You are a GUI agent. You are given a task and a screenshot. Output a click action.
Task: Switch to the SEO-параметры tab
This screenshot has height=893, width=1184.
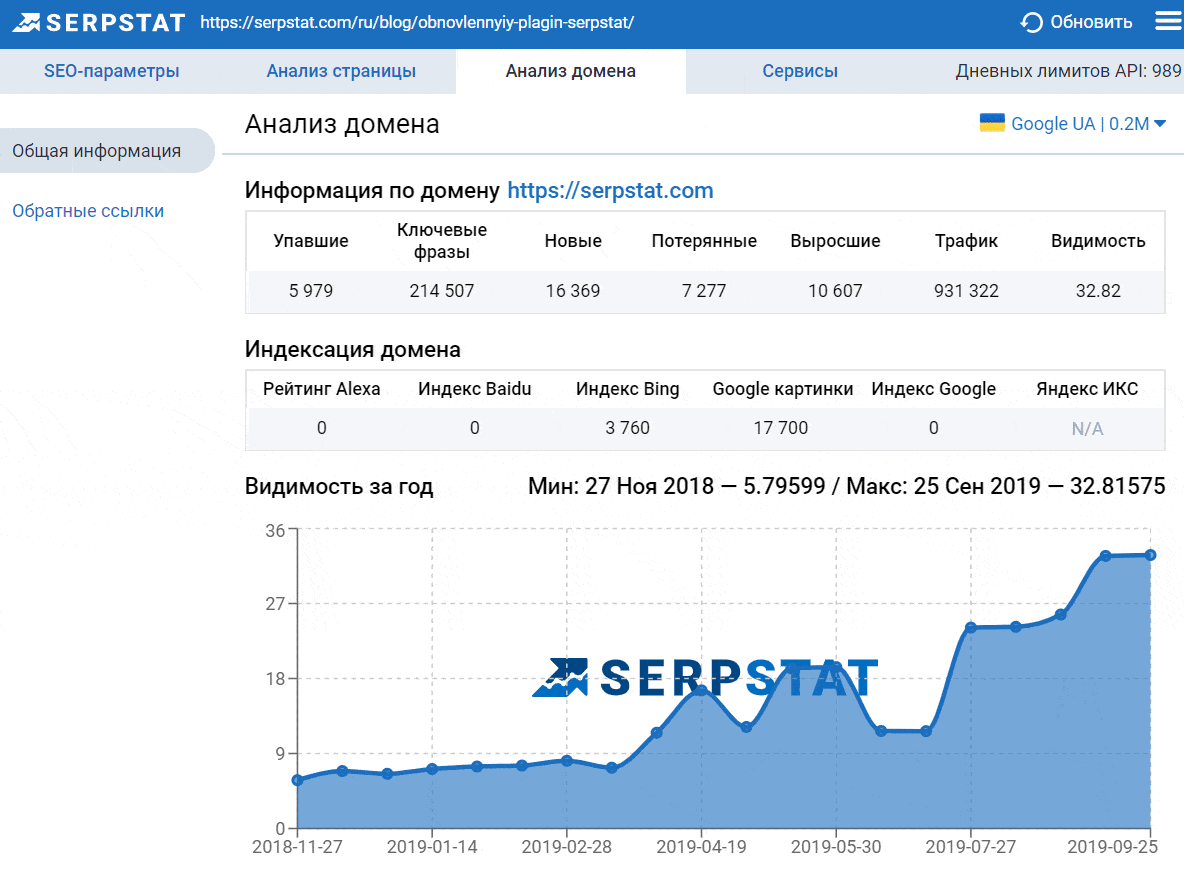tap(112, 71)
